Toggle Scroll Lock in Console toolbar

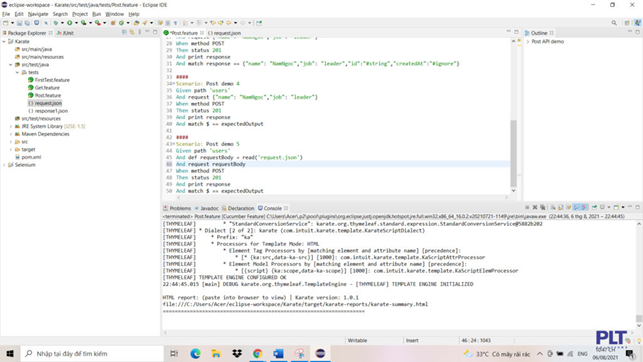561,207
